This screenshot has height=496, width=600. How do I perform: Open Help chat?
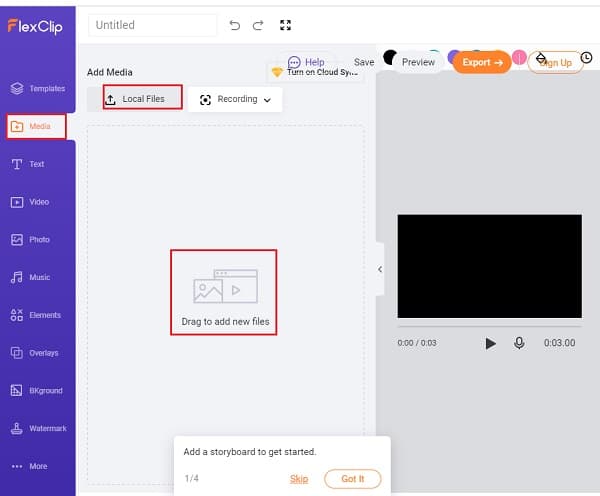click(x=306, y=62)
